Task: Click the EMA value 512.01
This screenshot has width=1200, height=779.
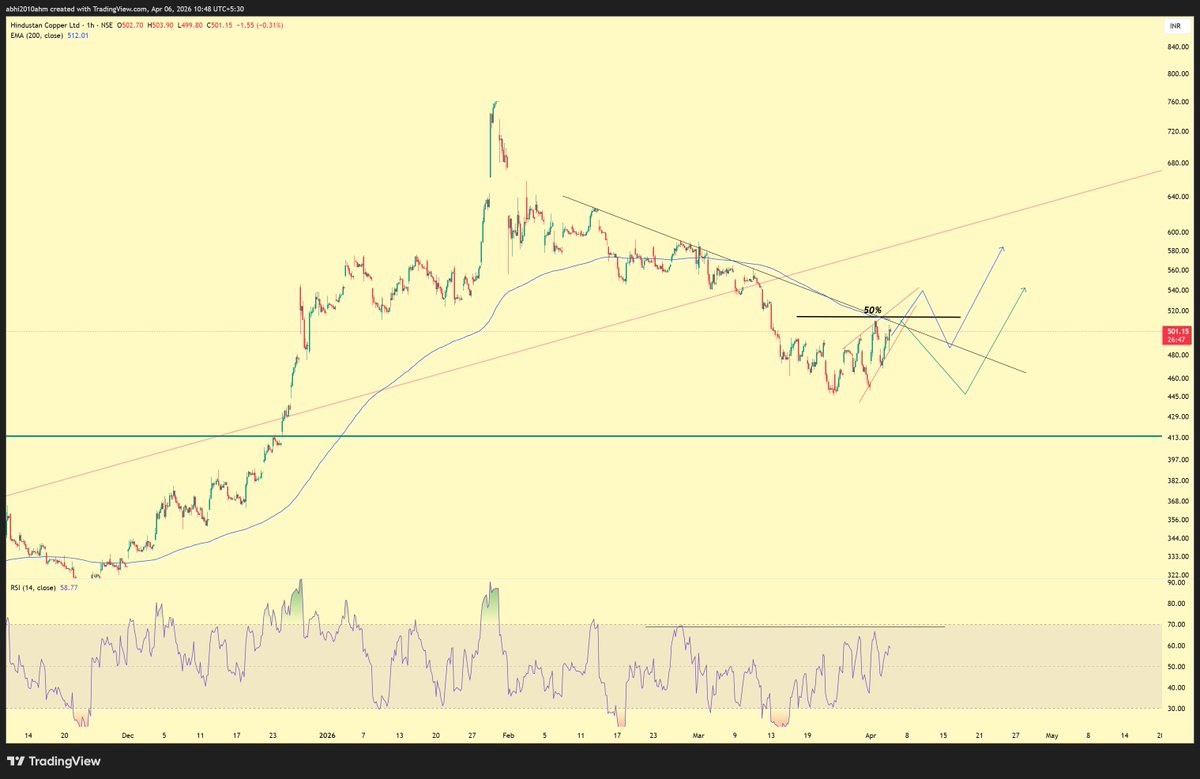Action: click(77, 35)
